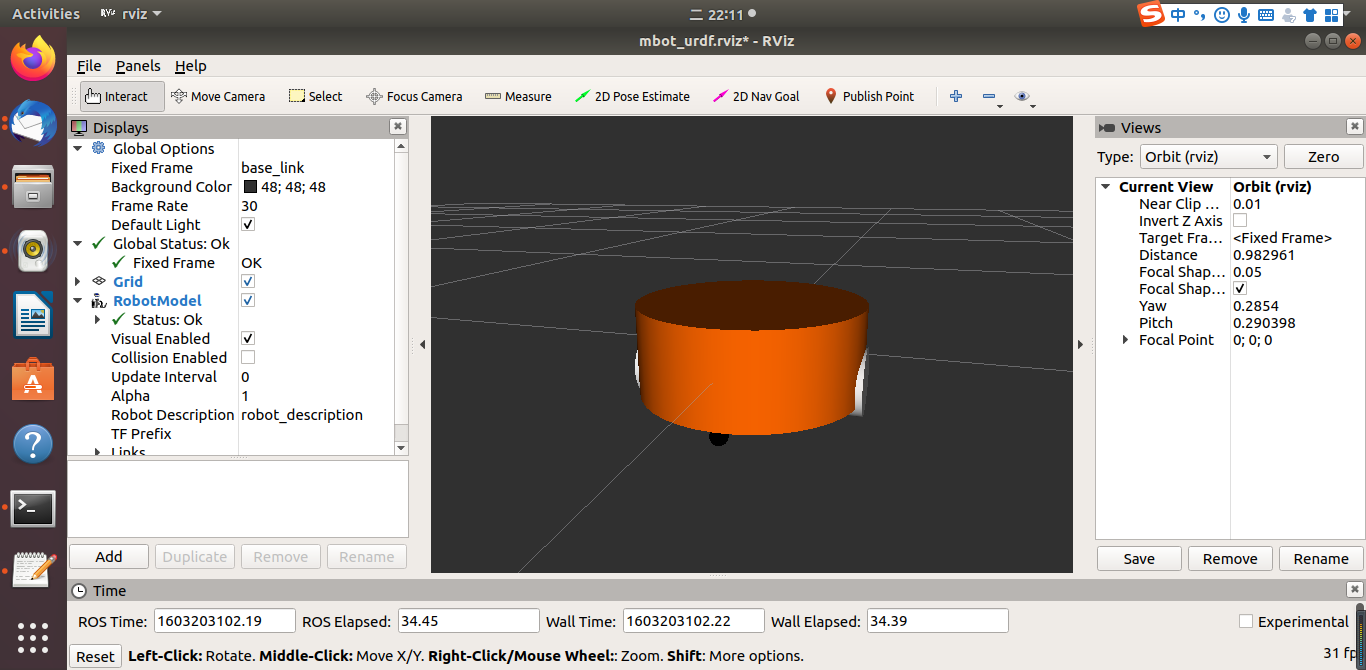This screenshot has width=1366, height=670.
Task: Choose the Select tool
Action: point(315,96)
